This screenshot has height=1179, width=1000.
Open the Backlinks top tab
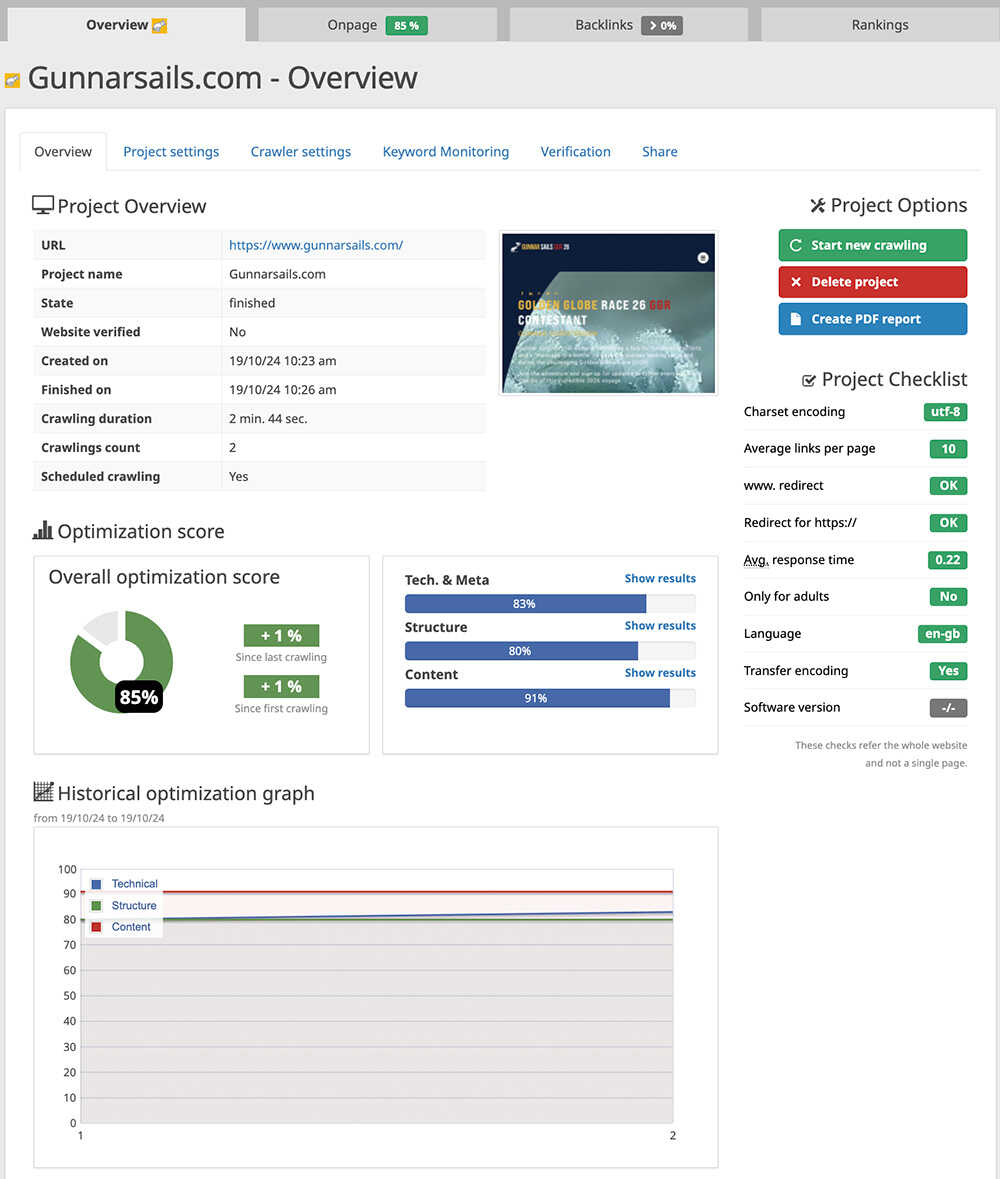[629, 25]
